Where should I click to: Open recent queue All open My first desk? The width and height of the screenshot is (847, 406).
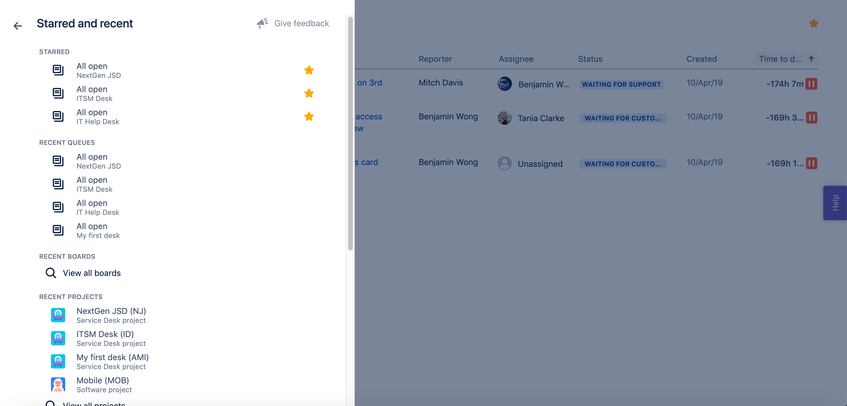click(x=92, y=230)
